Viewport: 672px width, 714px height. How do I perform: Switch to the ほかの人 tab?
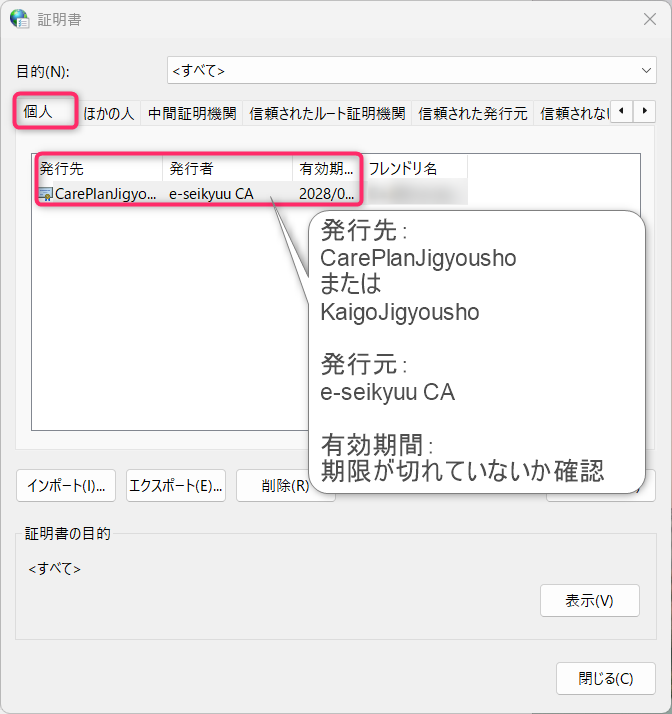click(x=109, y=114)
